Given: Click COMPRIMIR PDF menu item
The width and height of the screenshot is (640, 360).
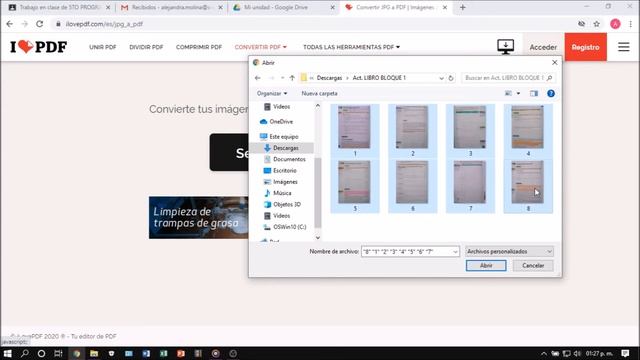Looking at the screenshot, I should tap(199, 47).
